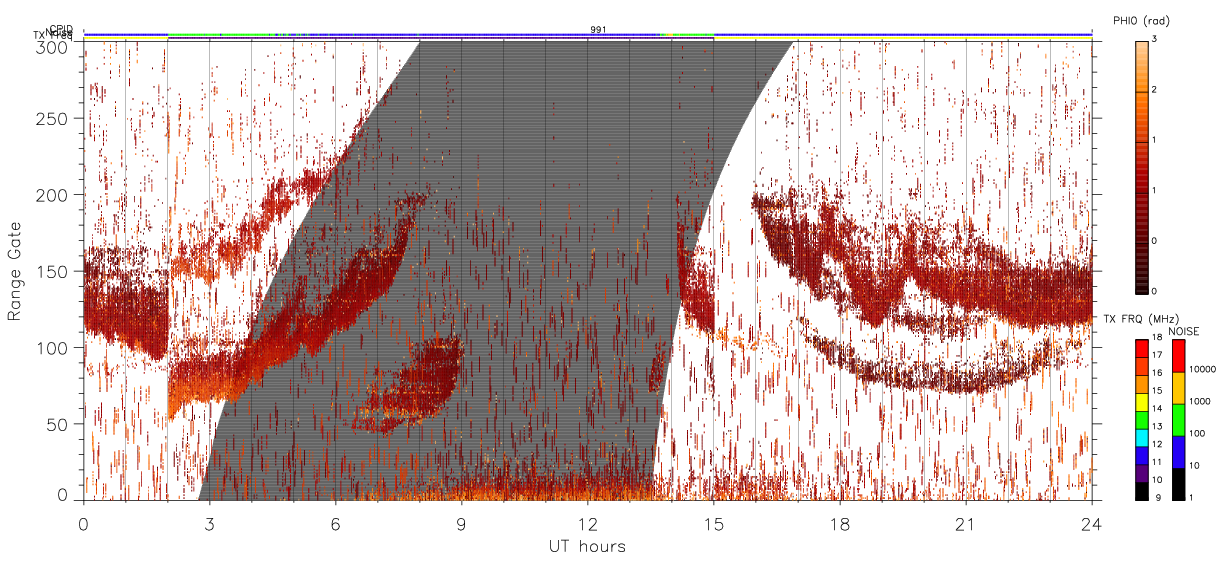Click the 'UT hours' x-axis title
The height and width of the screenshot is (567, 1228).
tap(587, 547)
